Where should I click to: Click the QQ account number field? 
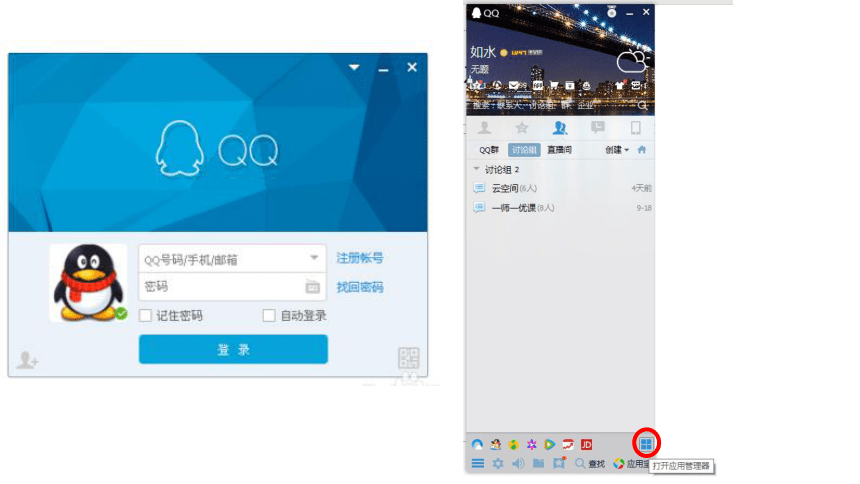click(x=233, y=259)
